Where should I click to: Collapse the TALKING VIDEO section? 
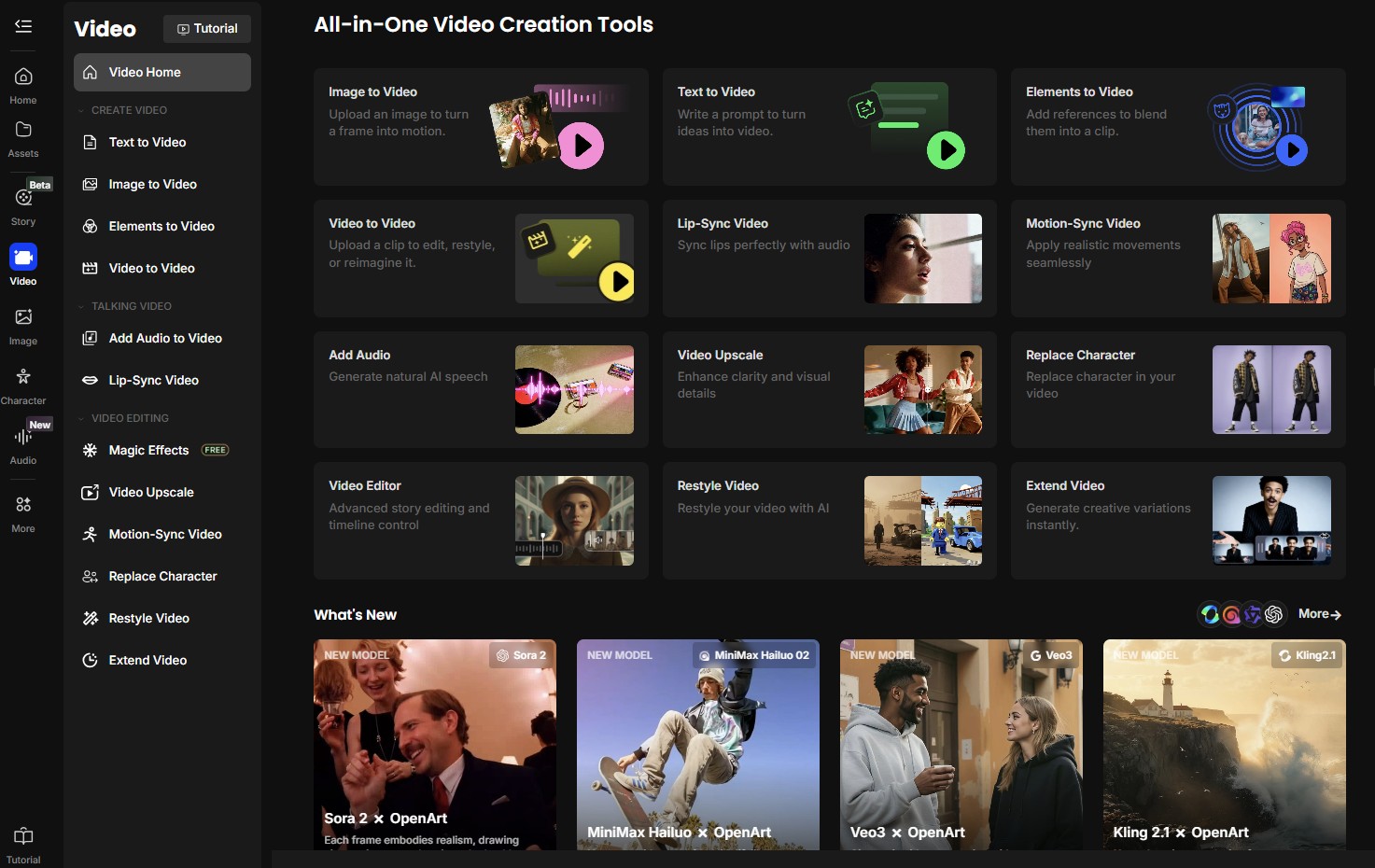click(81, 306)
